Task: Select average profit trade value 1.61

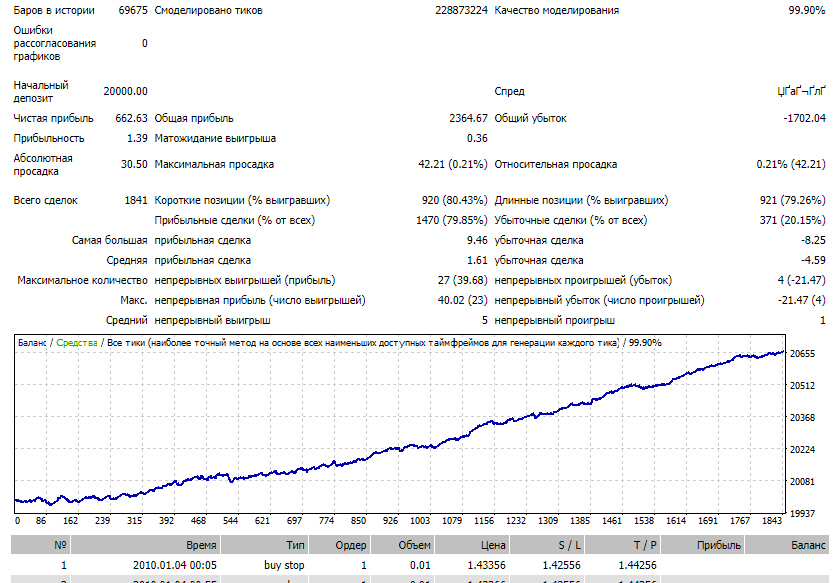Action: click(477, 260)
